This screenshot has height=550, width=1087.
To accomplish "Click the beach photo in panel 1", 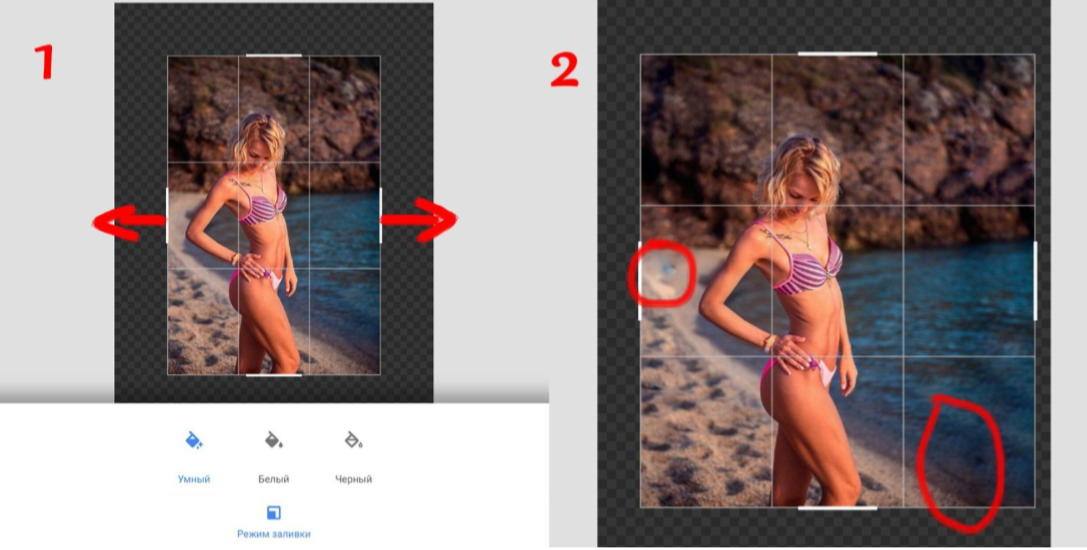I will pyautogui.click(x=274, y=216).
